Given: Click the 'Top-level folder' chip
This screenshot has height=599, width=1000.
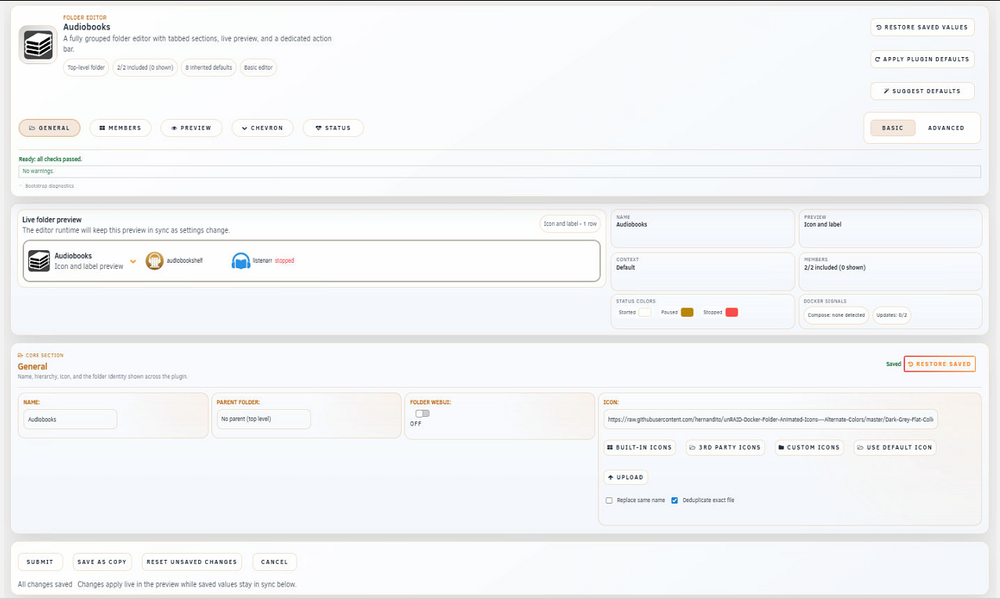Looking at the screenshot, I should (x=86, y=68).
